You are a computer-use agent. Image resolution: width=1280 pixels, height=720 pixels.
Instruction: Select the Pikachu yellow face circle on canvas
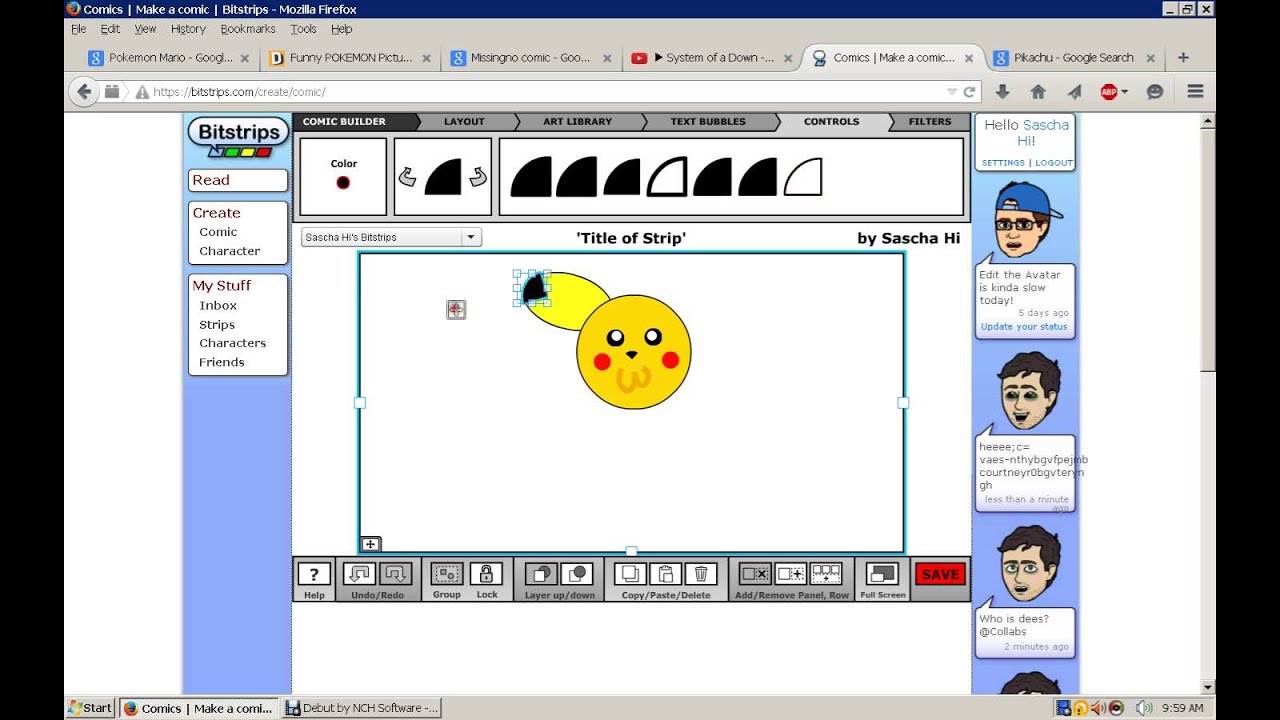[634, 352]
